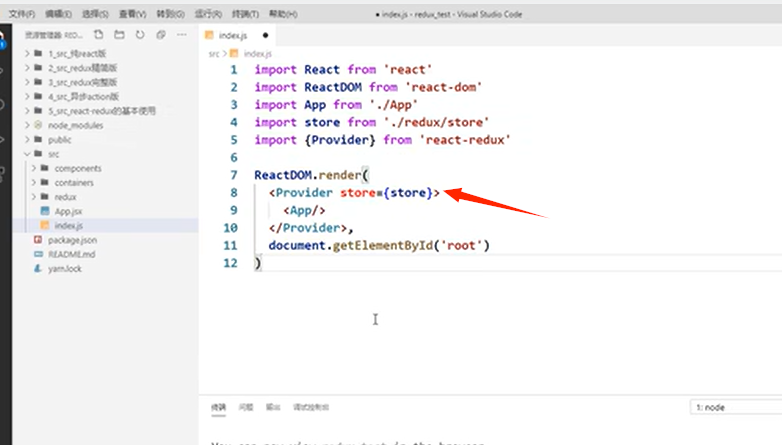Expand the redux folder under src

(34, 197)
